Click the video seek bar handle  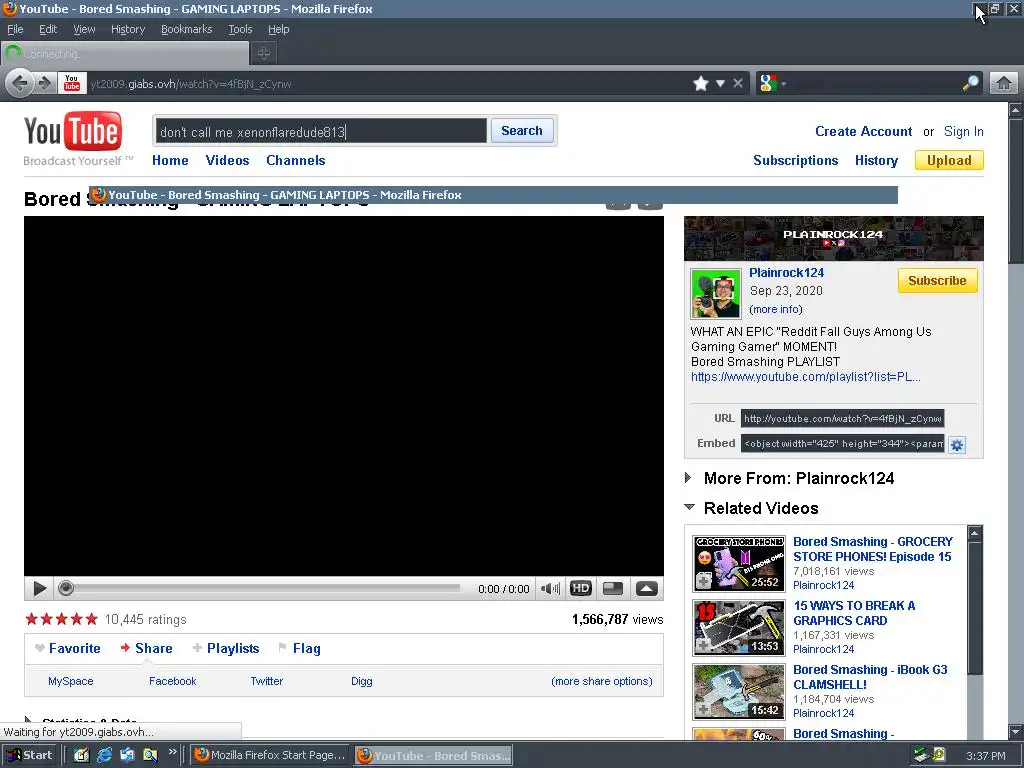(x=65, y=588)
